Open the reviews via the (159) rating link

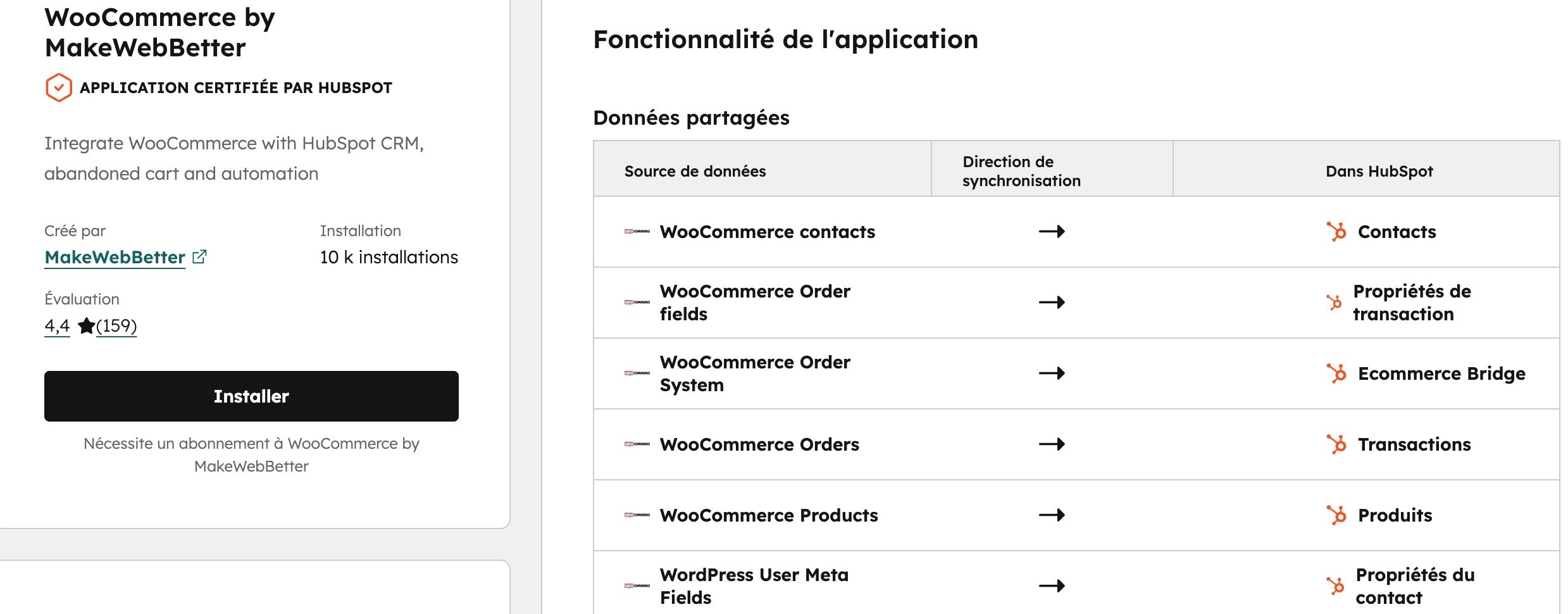117,327
